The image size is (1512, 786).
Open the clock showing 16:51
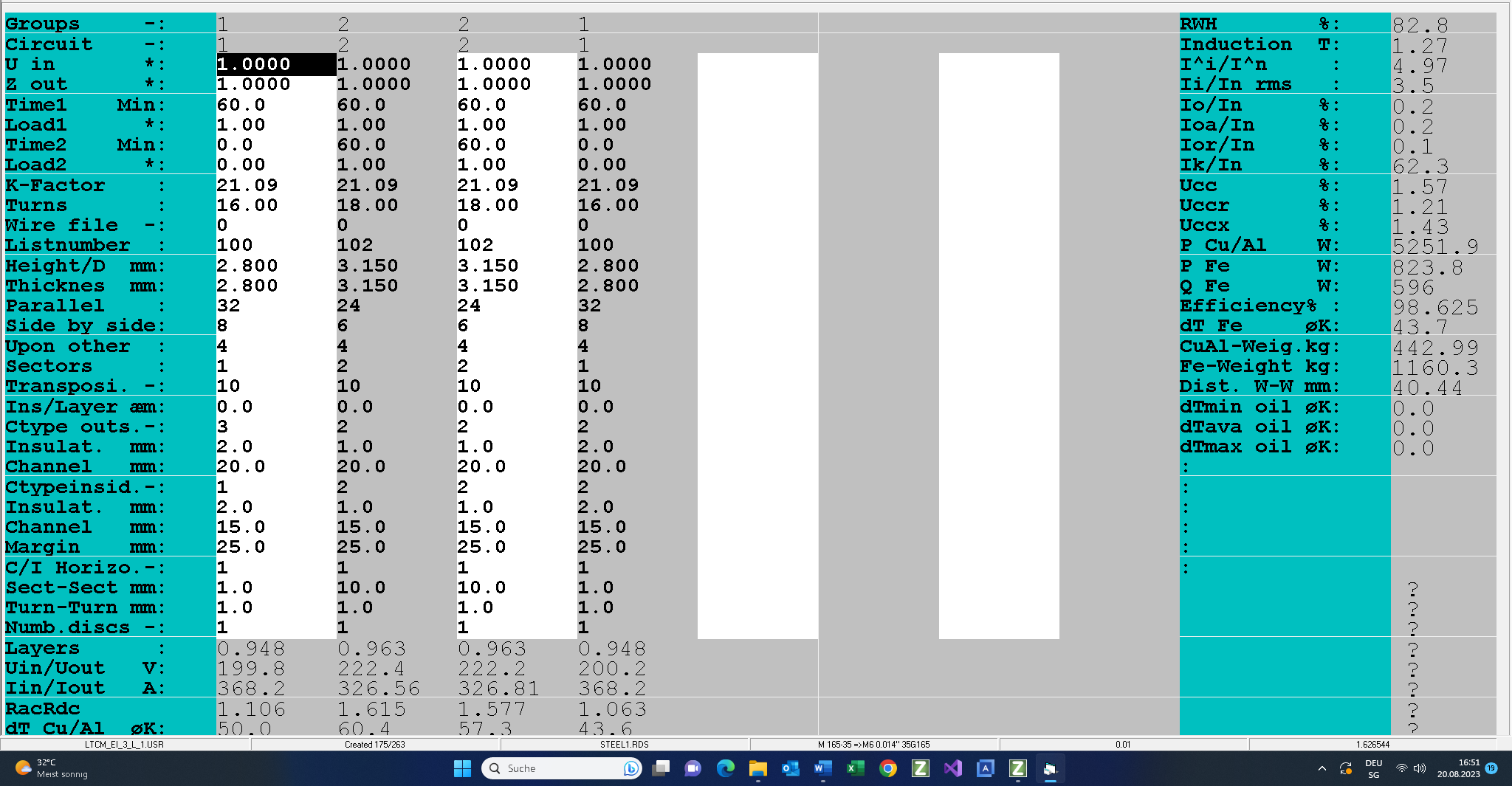pos(1458,768)
